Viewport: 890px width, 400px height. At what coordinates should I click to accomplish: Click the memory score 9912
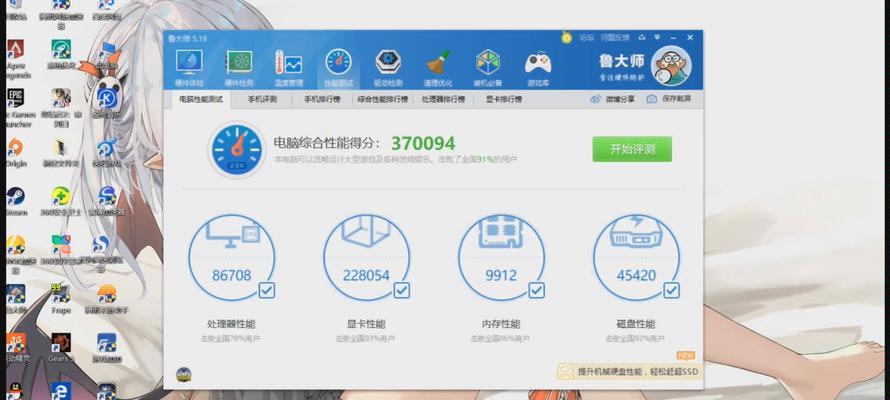501,276
